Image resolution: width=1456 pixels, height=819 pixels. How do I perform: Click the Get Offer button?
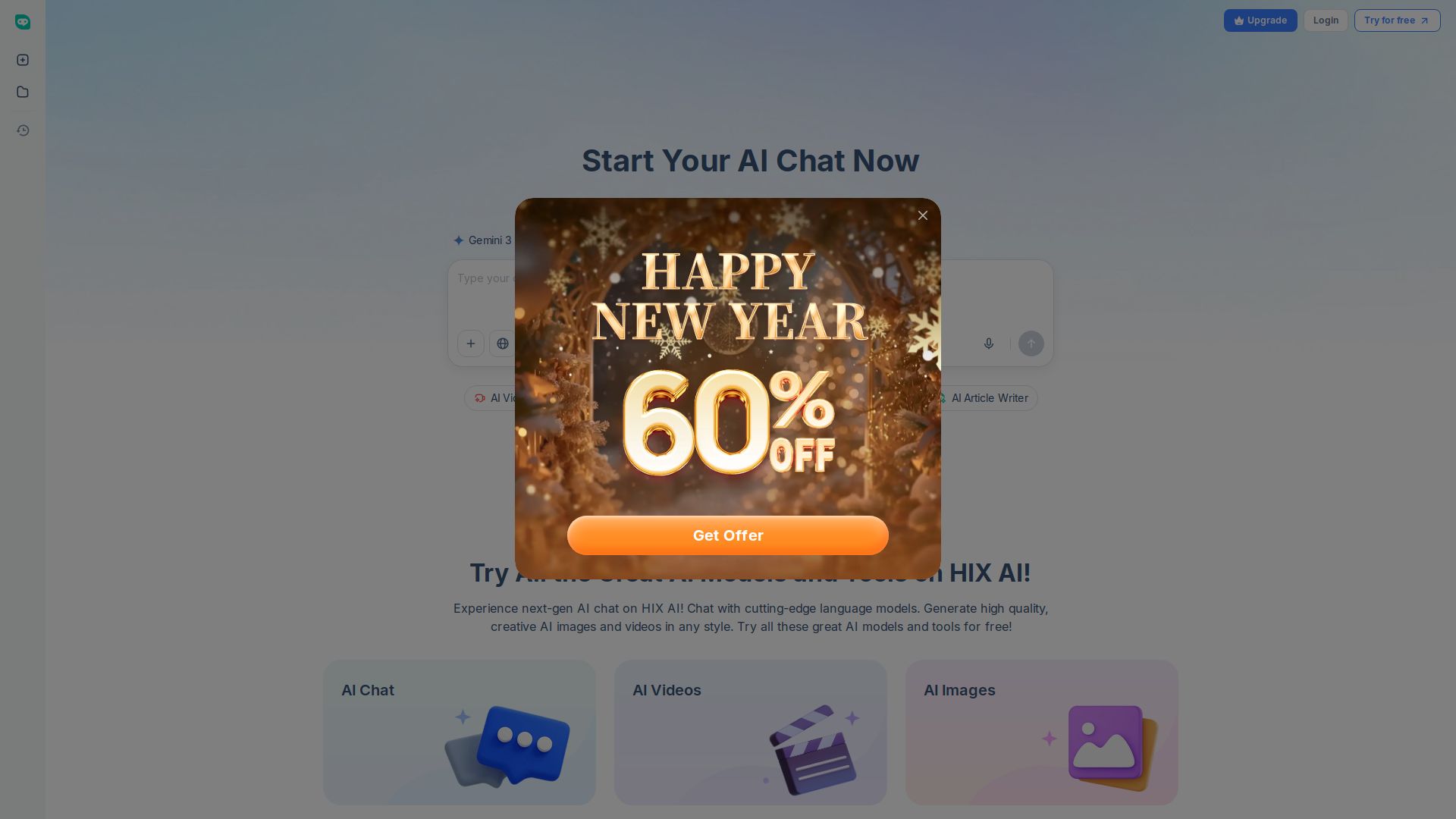click(728, 535)
